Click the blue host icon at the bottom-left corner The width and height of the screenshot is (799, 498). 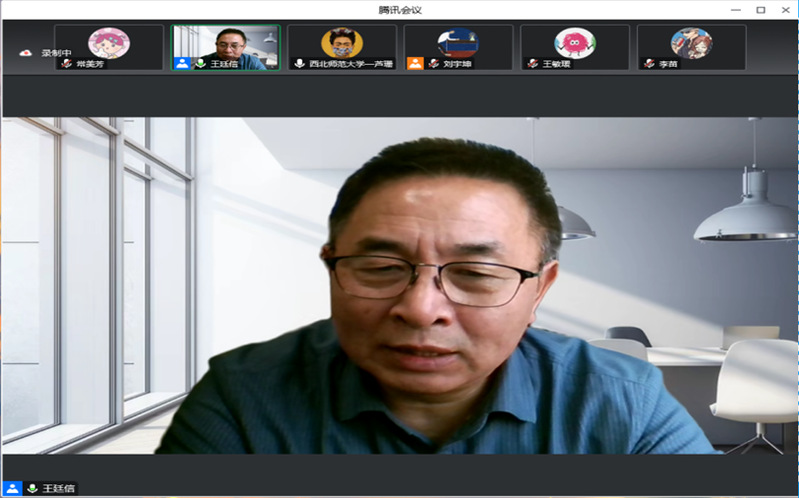[12, 489]
